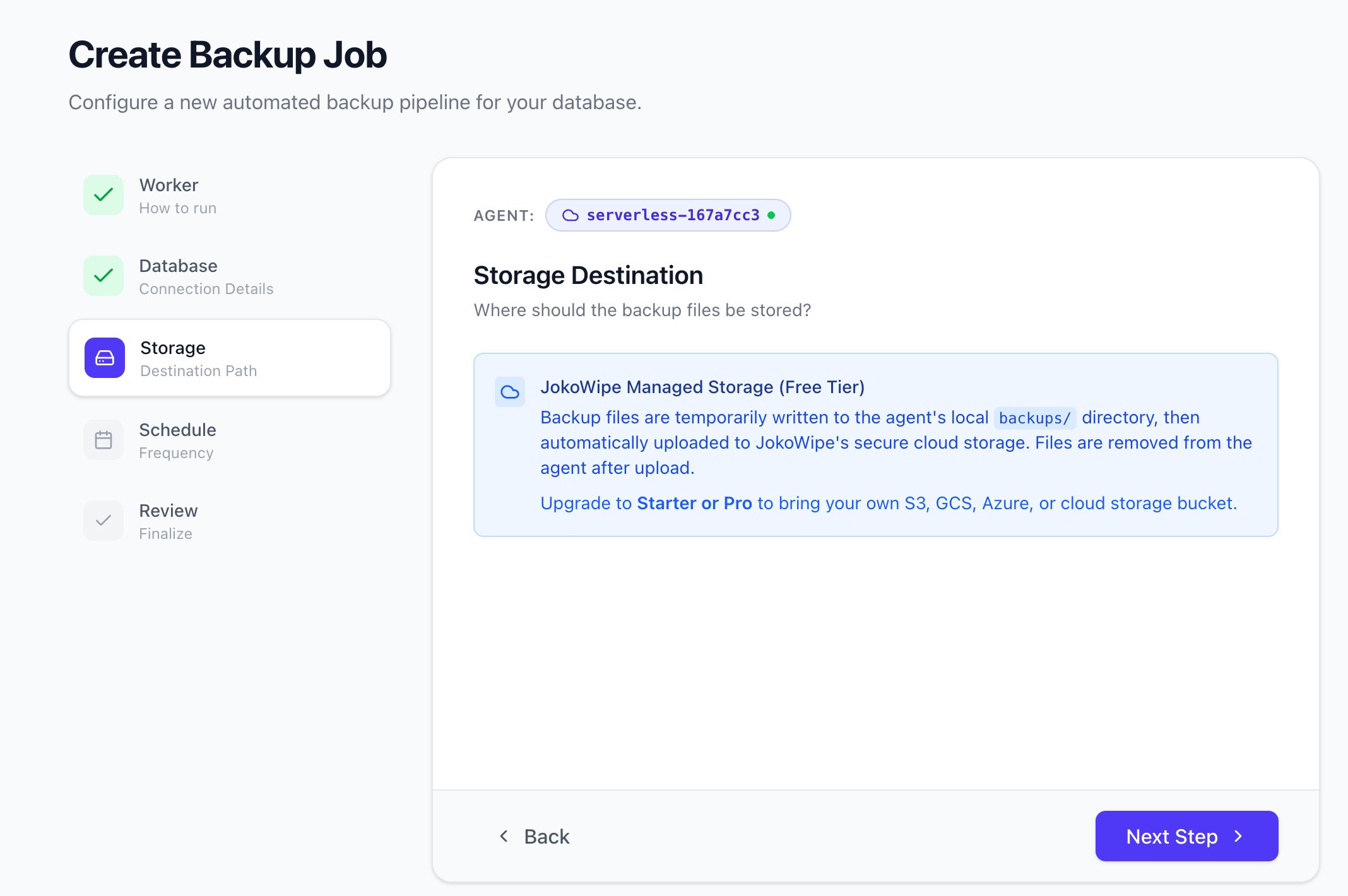This screenshot has height=896, width=1348.
Task: Click the 'Where should the backup files be stored?' text
Action: coord(642,310)
